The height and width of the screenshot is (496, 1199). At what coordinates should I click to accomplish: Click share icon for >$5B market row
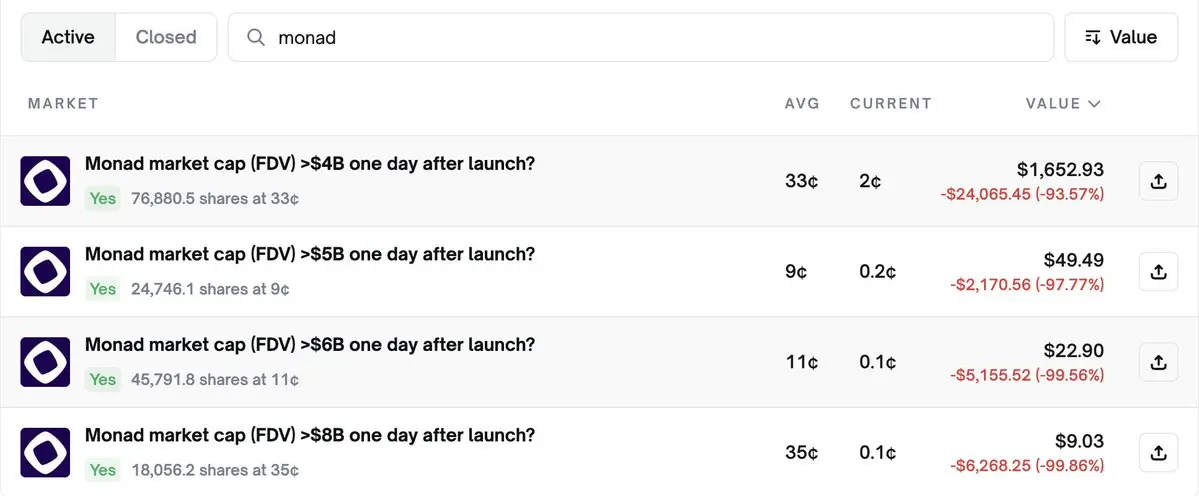click(1158, 272)
